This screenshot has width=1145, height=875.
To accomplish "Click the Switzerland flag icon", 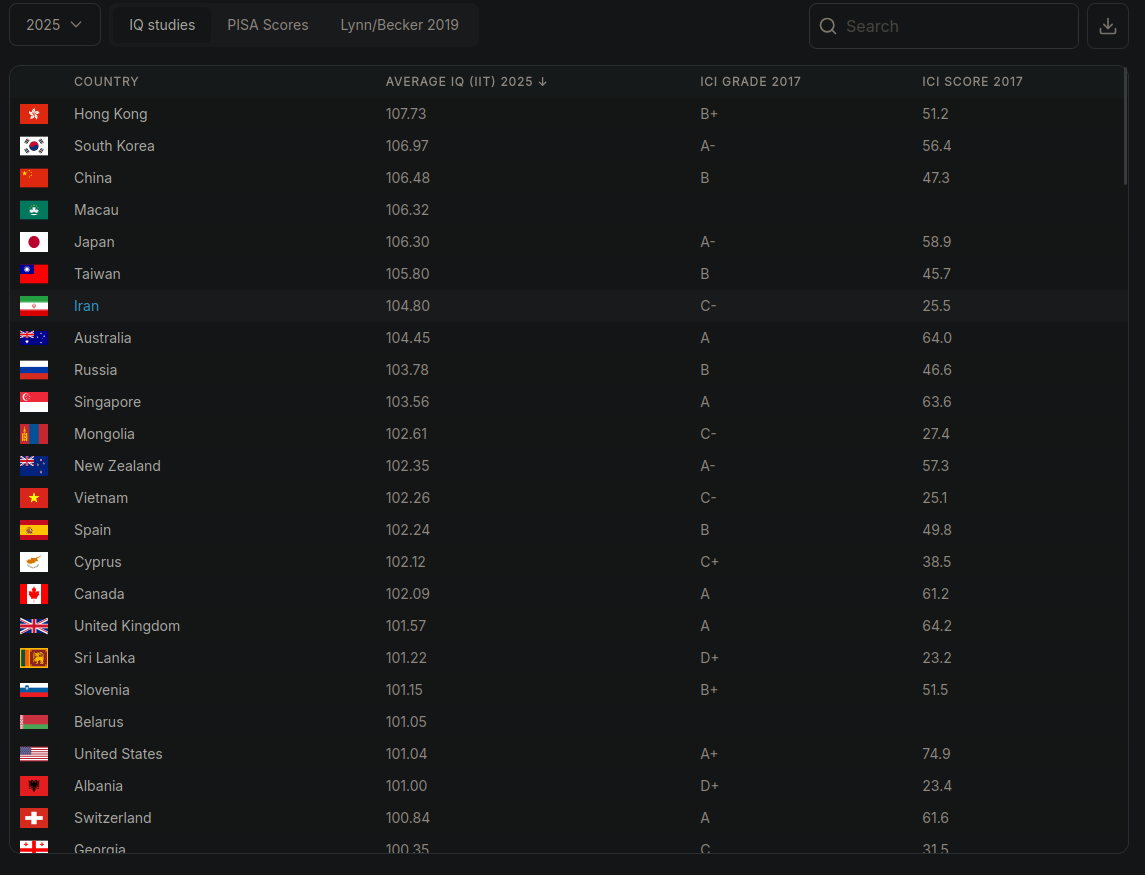I will click(x=34, y=818).
